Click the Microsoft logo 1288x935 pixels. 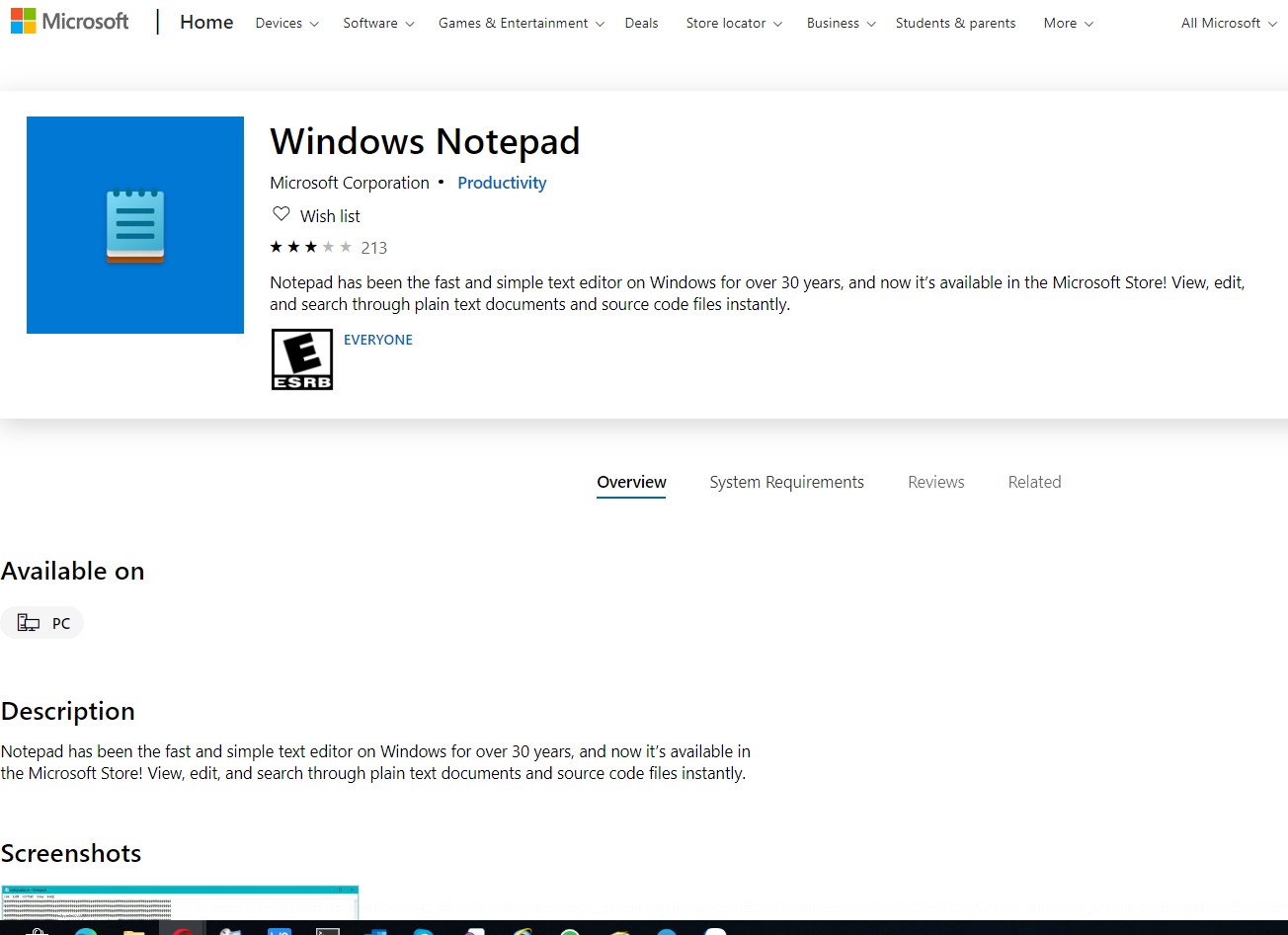point(69,21)
